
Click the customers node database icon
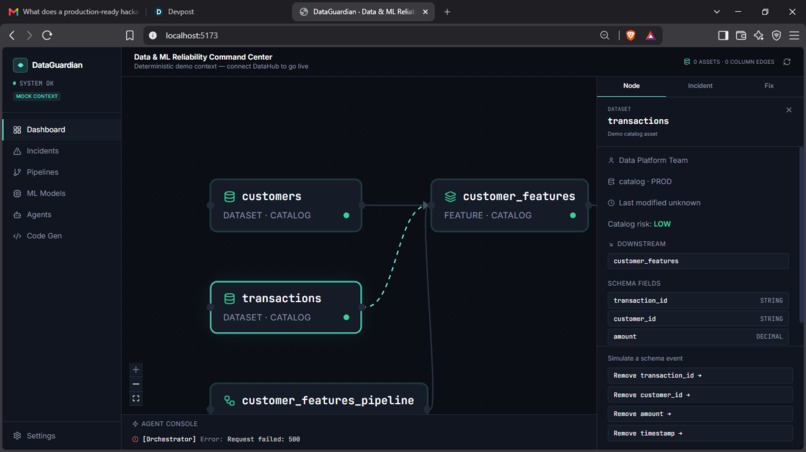pos(229,196)
